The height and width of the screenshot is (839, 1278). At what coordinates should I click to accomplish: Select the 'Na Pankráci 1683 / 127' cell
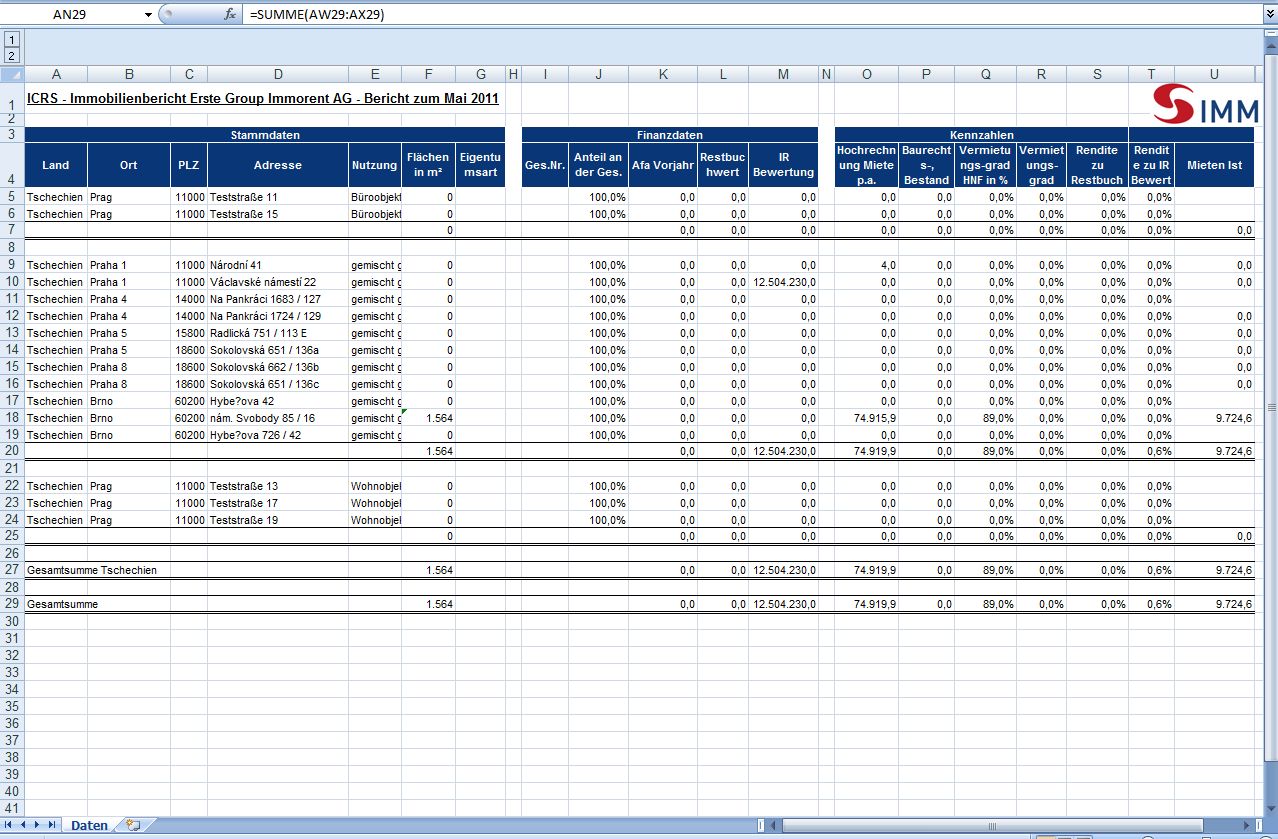278,299
